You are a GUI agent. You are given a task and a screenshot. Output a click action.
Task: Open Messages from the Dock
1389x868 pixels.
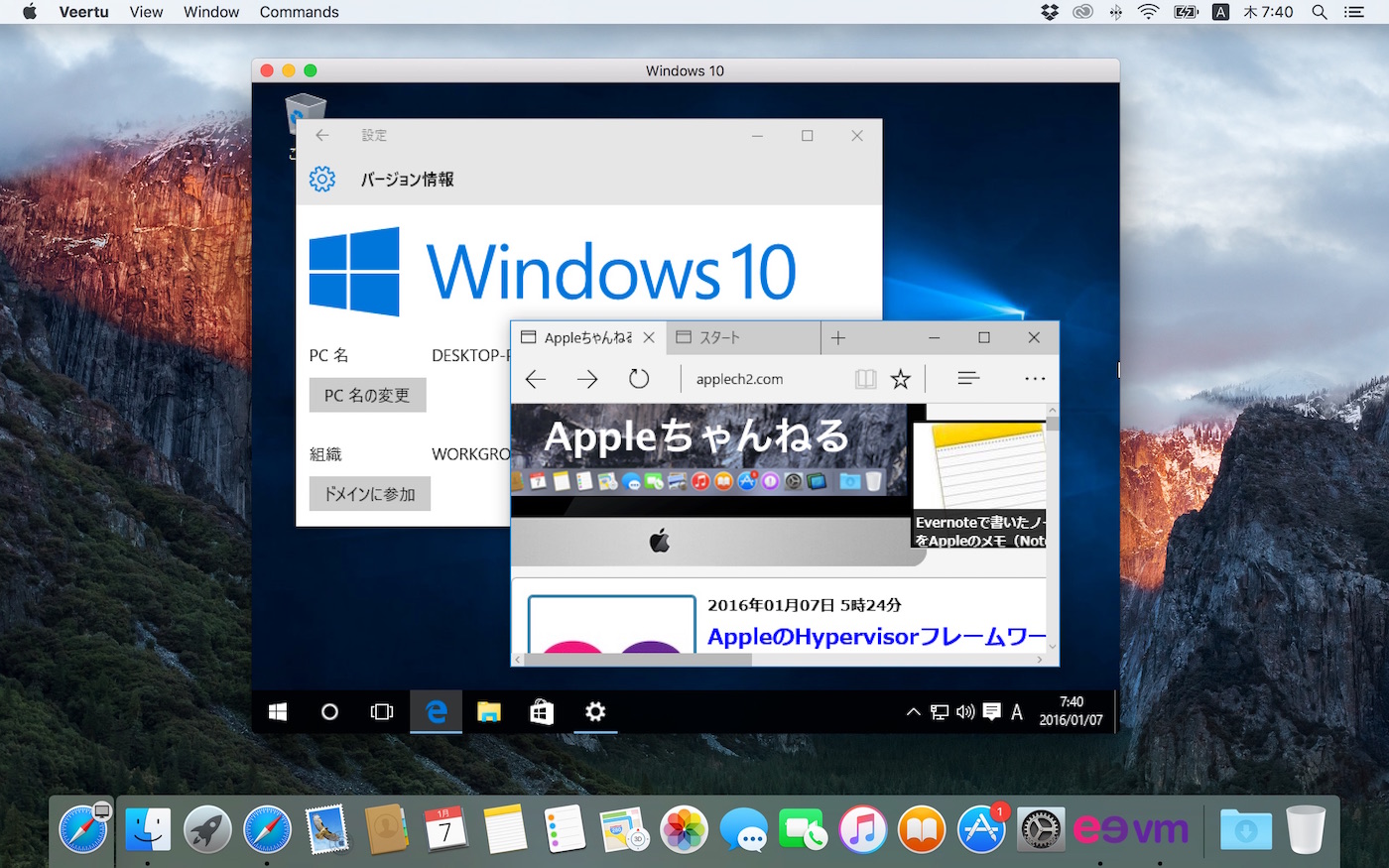(743, 829)
